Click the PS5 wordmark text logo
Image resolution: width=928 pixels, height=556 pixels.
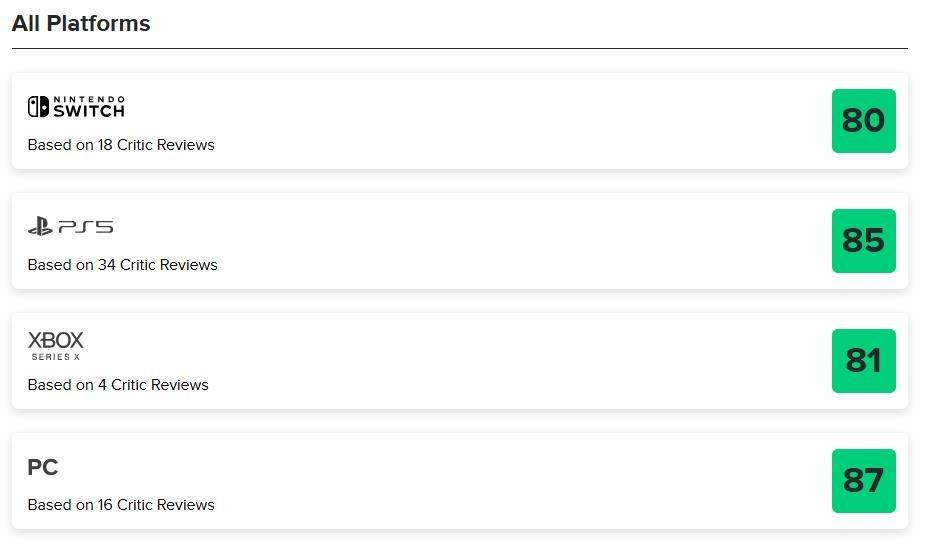pyautogui.click(x=85, y=227)
